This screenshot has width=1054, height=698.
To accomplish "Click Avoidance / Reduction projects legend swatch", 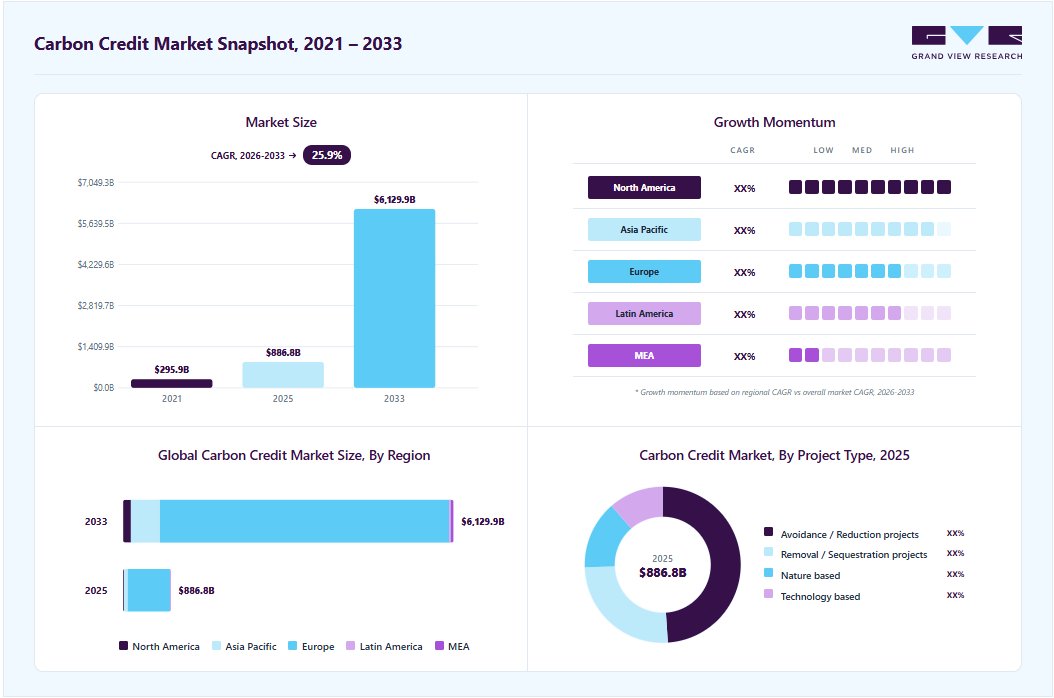I will coord(768,532).
